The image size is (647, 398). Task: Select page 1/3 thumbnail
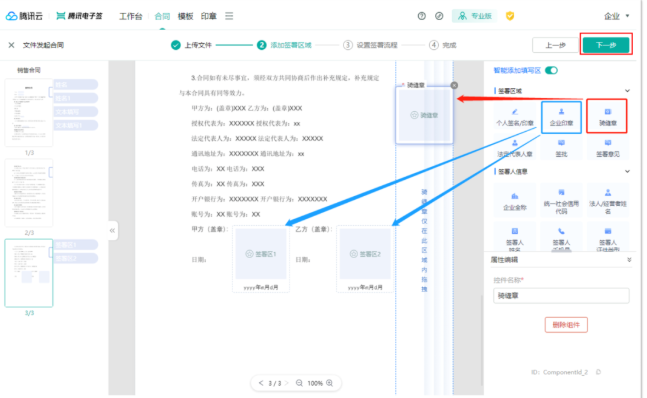pos(29,113)
